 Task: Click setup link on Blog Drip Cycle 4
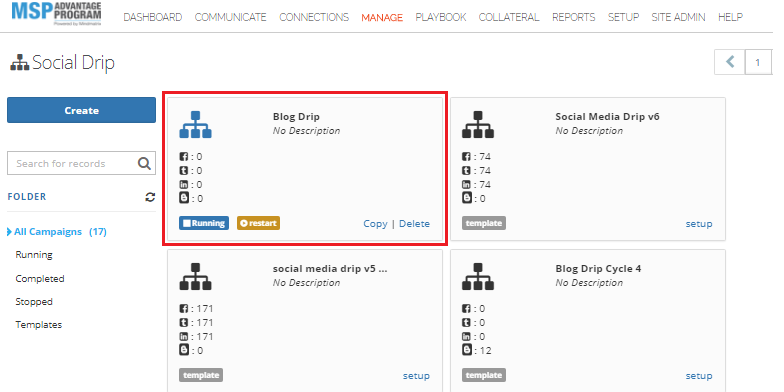pyautogui.click(x=699, y=376)
